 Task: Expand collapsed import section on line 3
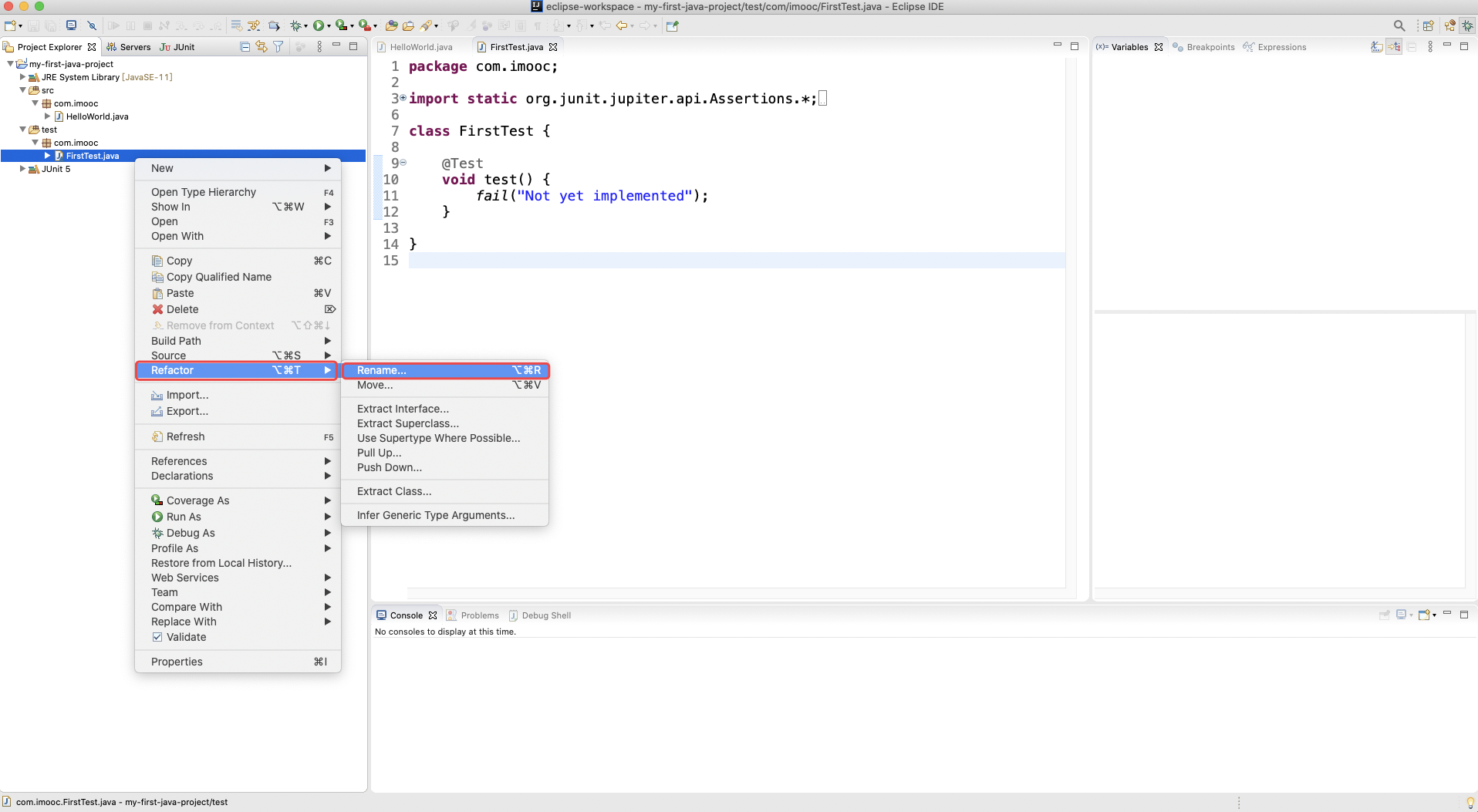[403, 98]
